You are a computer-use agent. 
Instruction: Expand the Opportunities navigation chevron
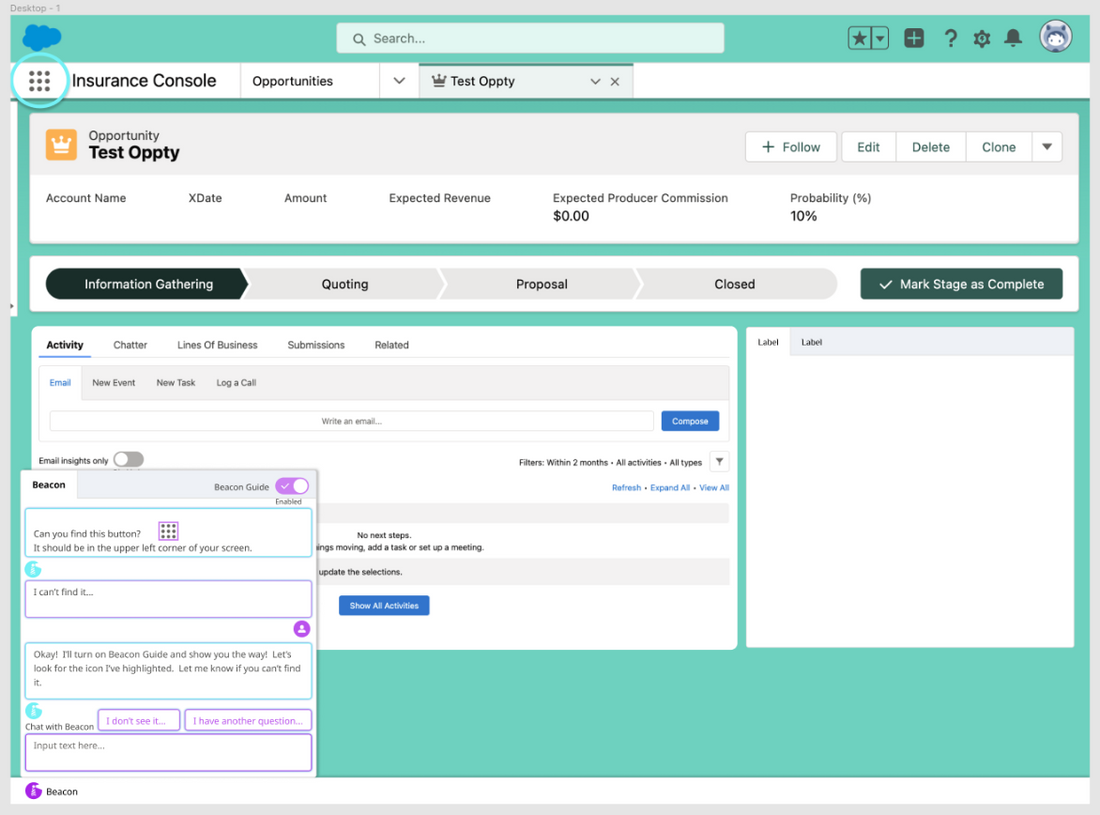tap(399, 81)
